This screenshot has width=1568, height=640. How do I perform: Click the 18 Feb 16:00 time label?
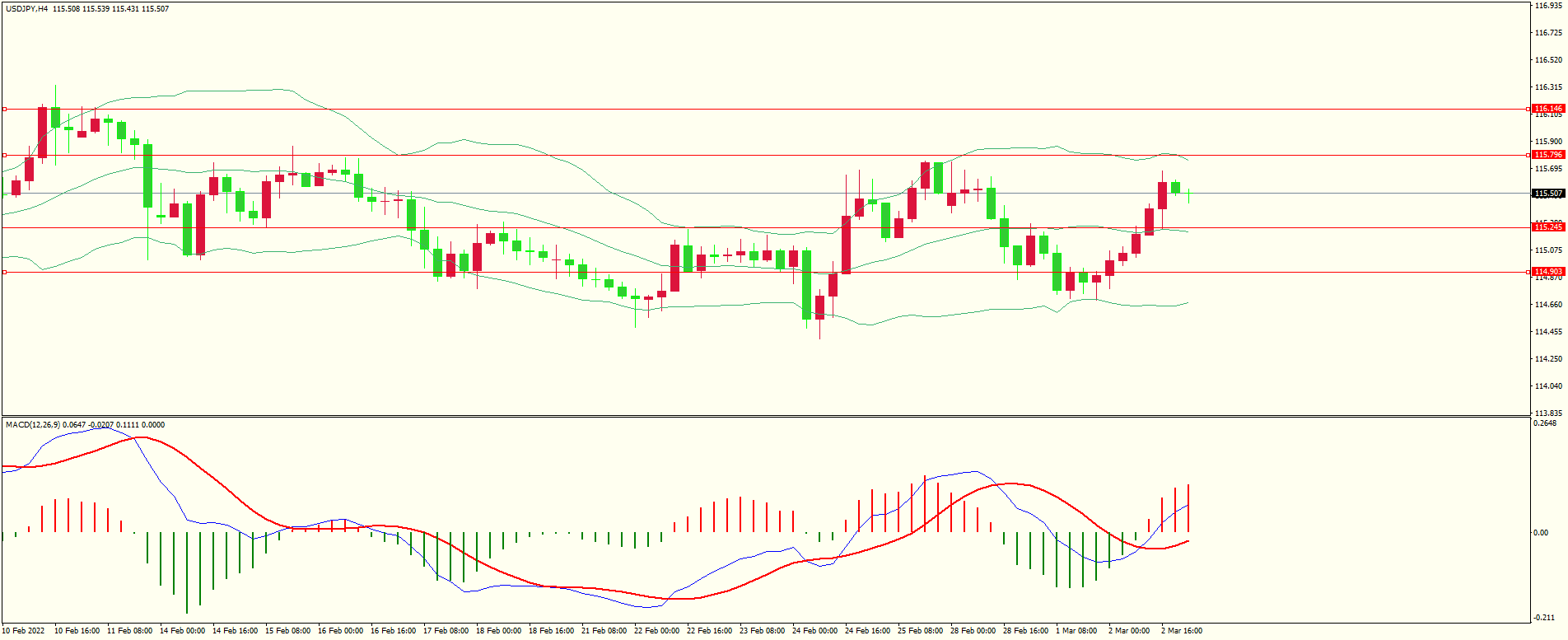click(551, 631)
